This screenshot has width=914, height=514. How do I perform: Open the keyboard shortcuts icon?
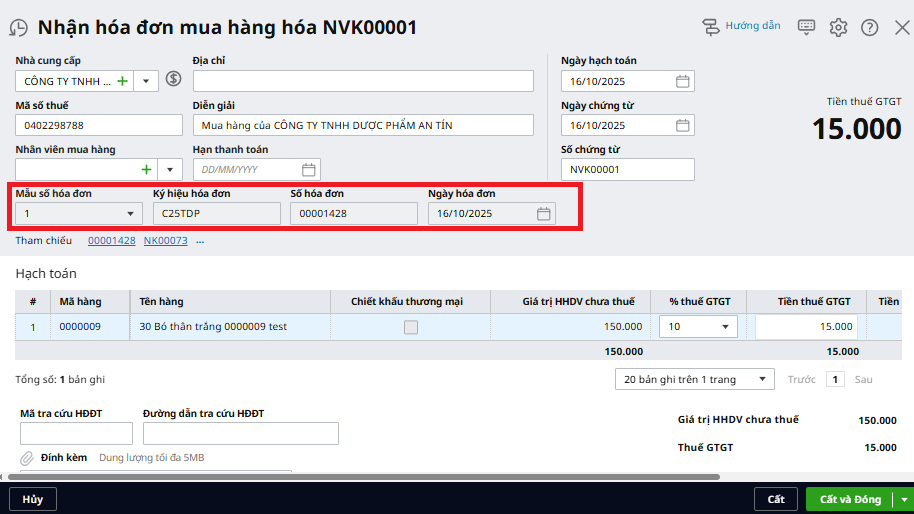pyautogui.click(x=807, y=27)
